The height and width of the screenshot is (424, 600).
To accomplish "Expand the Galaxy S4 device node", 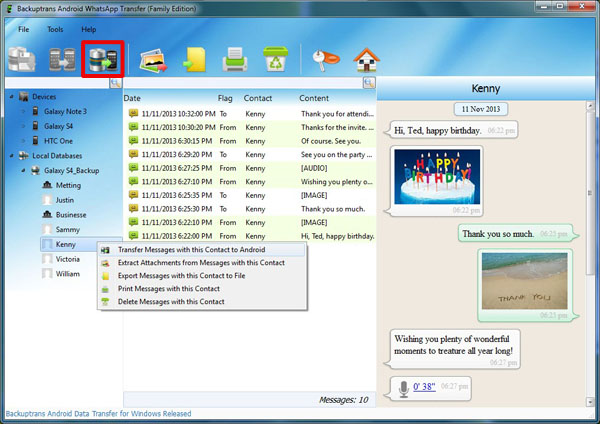I will coord(23,126).
